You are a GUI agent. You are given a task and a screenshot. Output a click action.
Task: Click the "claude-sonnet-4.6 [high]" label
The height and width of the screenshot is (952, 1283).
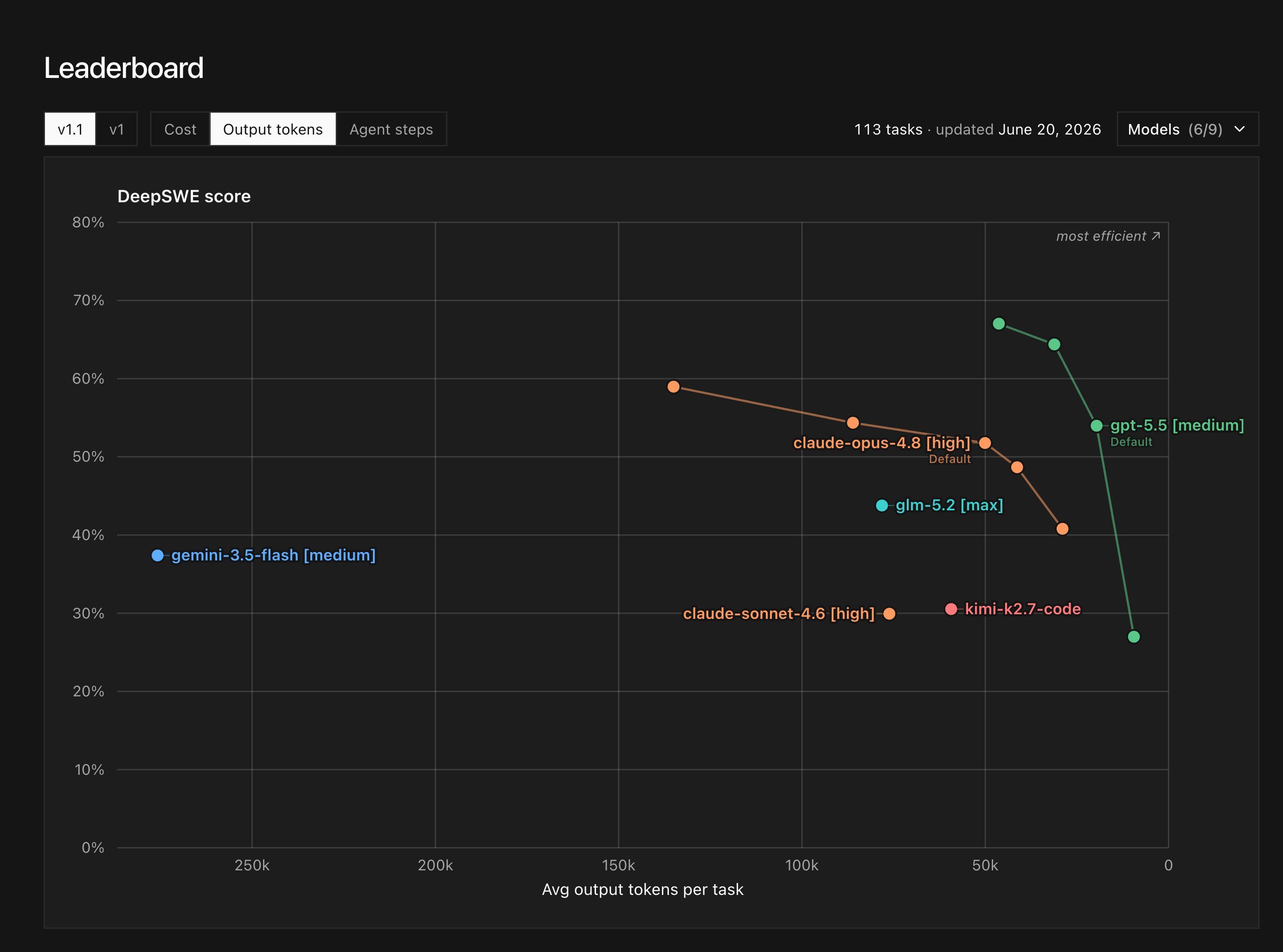coord(779,614)
